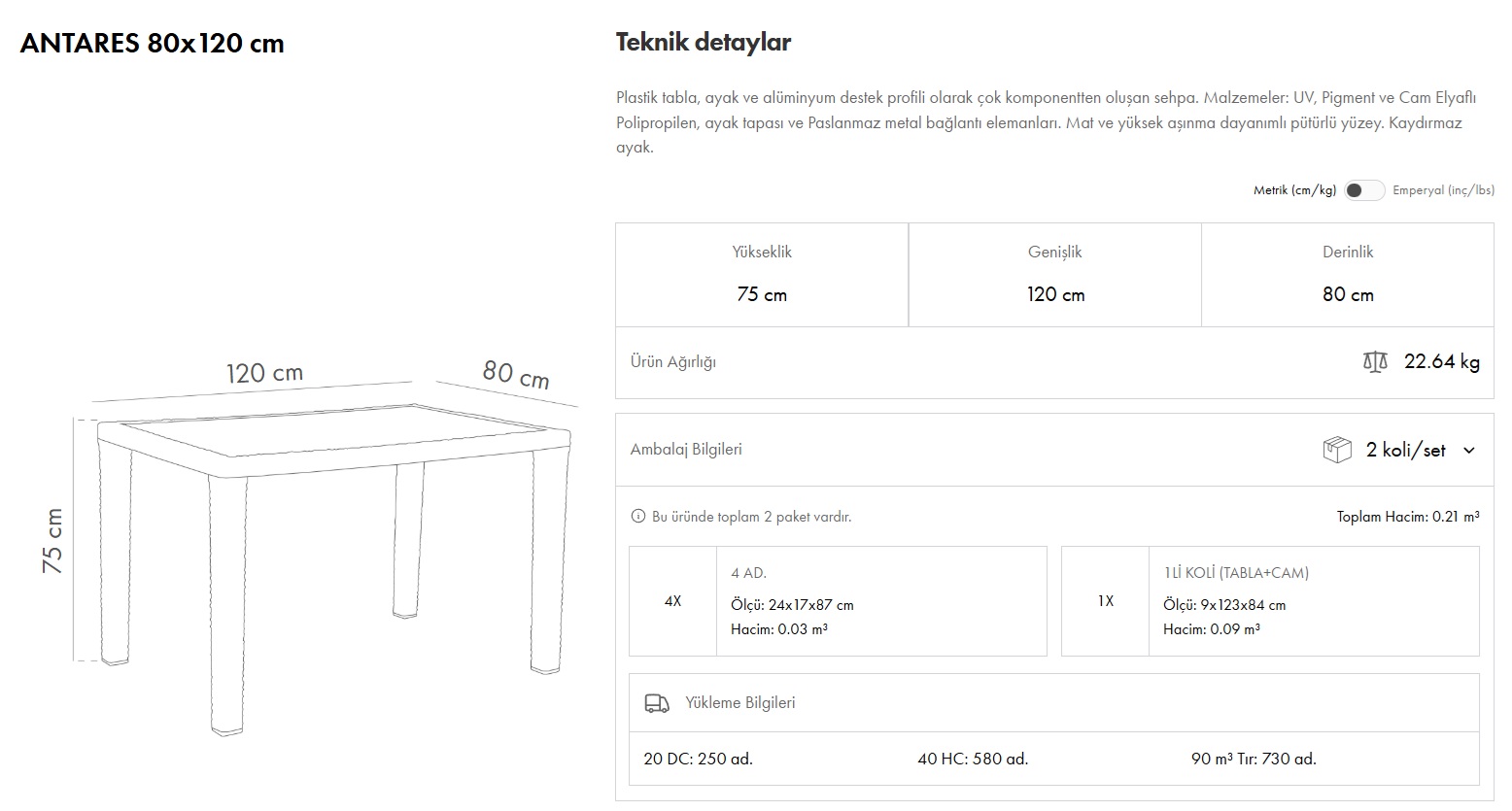1512x811 pixels.
Task: Click the Yükleme Bilgileri section header
Action: (739, 702)
